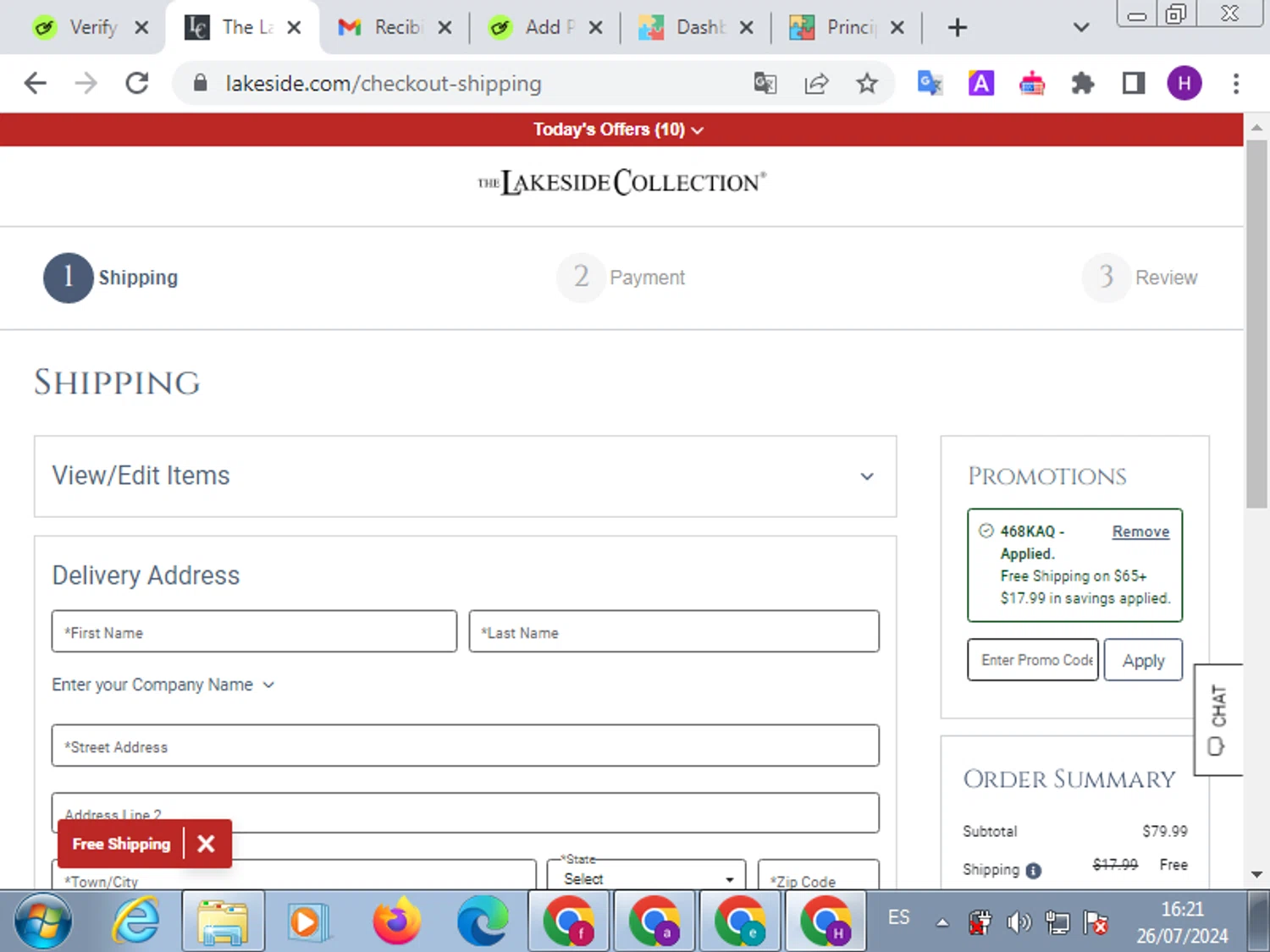Viewport: 1270px width, 952px height.
Task: Bookmark this page with the star icon
Action: (x=867, y=83)
